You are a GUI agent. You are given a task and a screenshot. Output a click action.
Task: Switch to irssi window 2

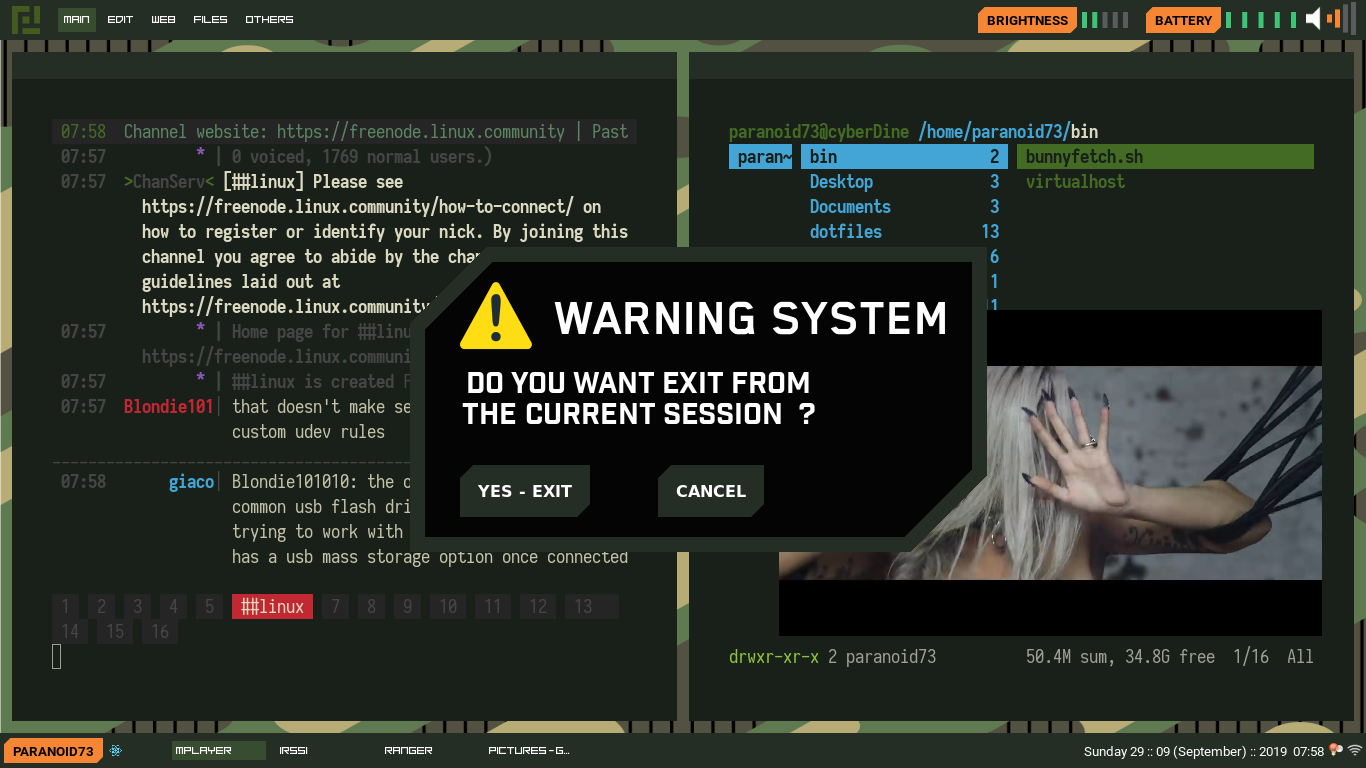click(101, 606)
